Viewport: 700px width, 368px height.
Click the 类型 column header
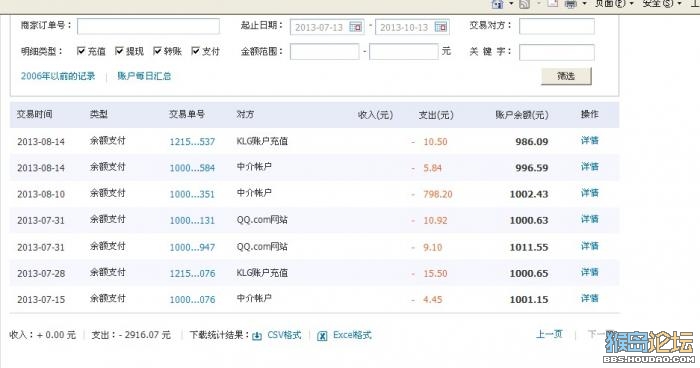point(99,114)
